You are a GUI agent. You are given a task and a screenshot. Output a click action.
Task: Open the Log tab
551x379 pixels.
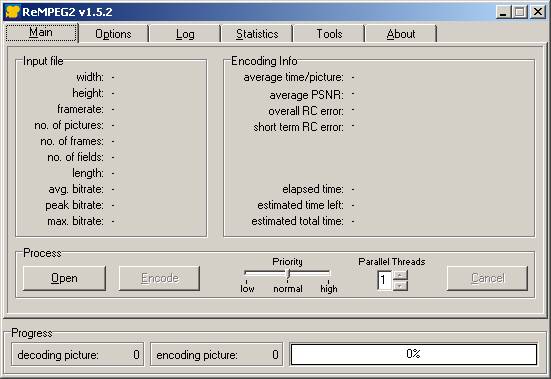[x=185, y=34]
